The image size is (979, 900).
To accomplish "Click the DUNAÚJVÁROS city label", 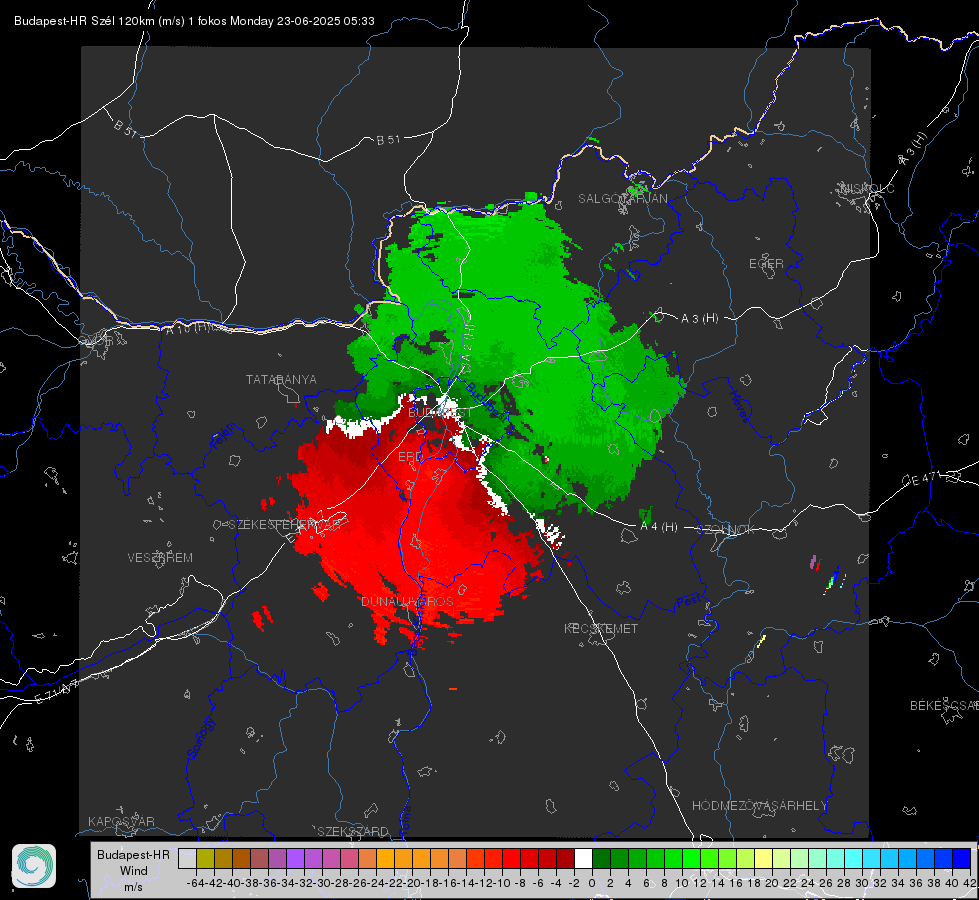I will pyautogui.click(x=407, y=601).
